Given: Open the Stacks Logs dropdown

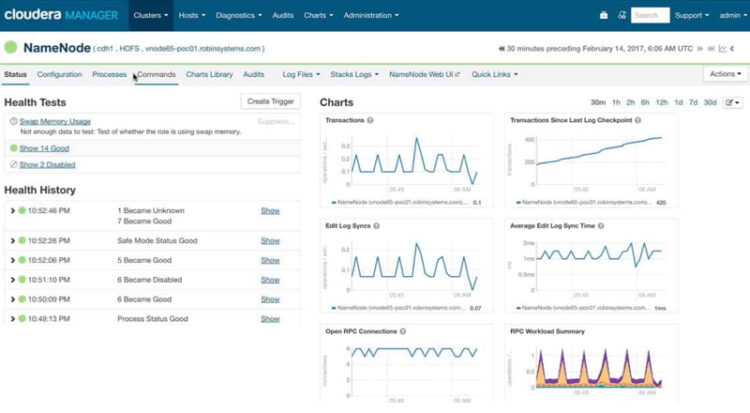Looking at the screenshot, I should point(354,75).
